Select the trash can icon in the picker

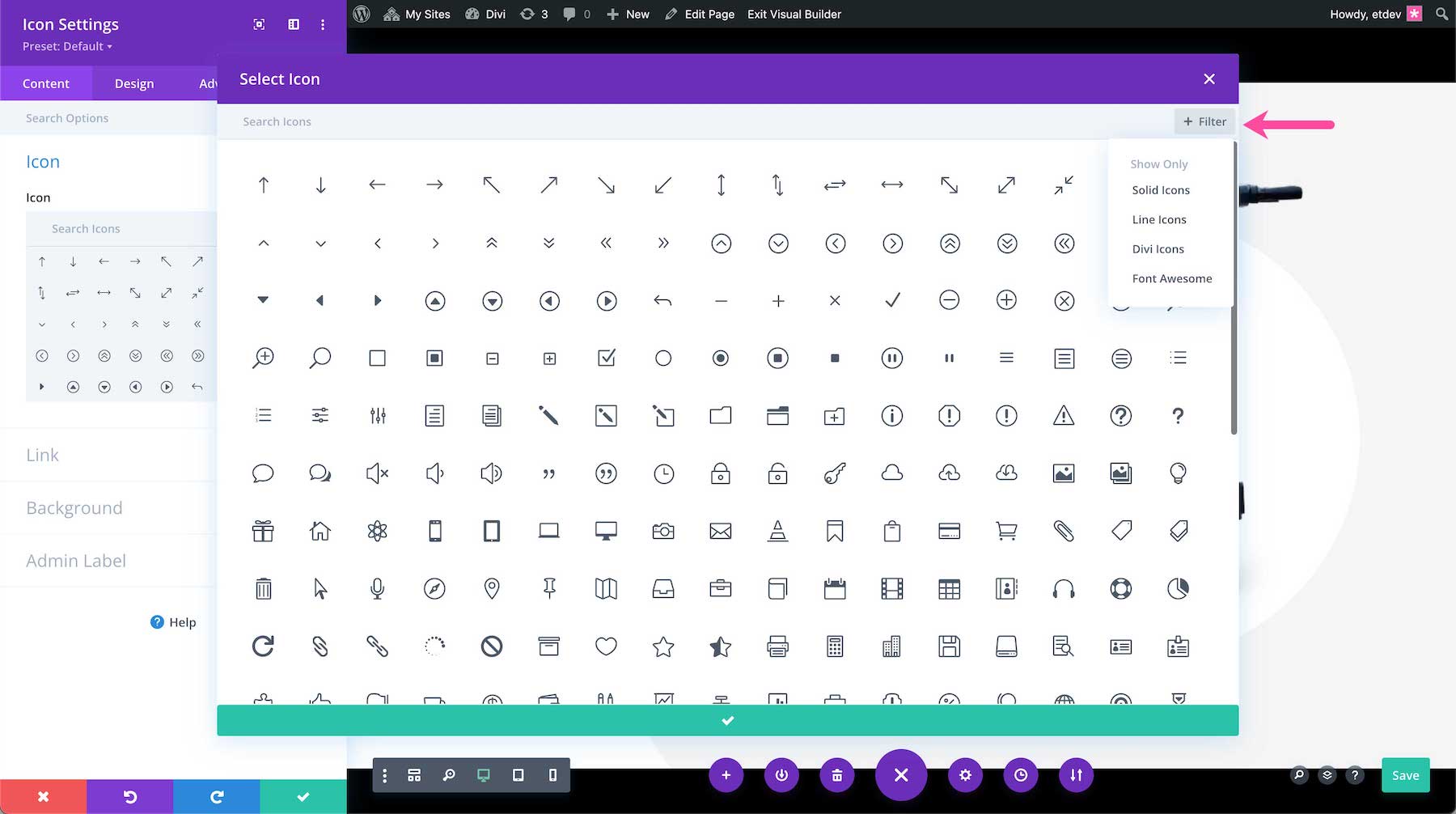[263, 588]
